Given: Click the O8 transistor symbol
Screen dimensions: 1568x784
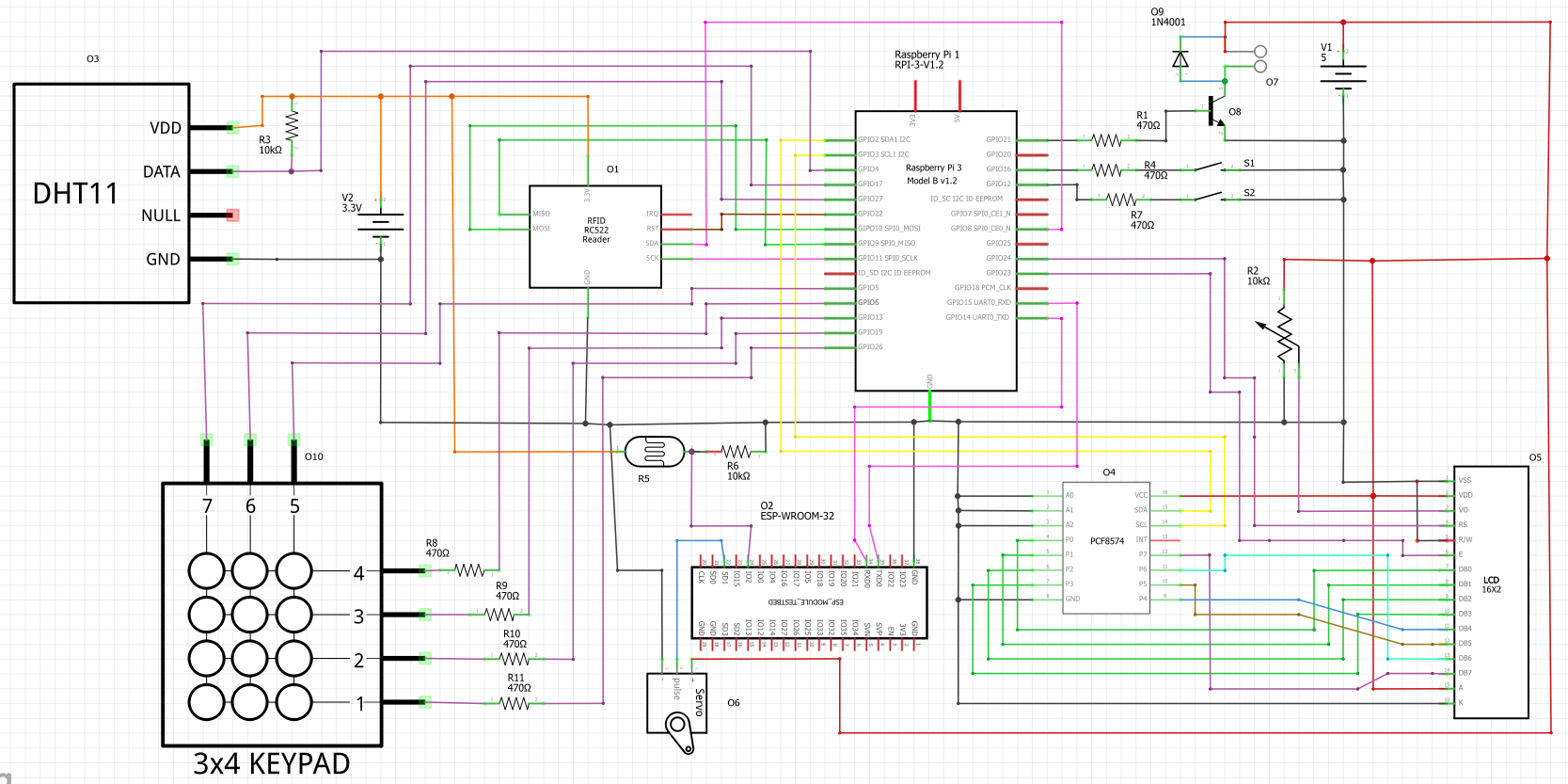Looking at the screenshot, I should [x=1217, y=112].
